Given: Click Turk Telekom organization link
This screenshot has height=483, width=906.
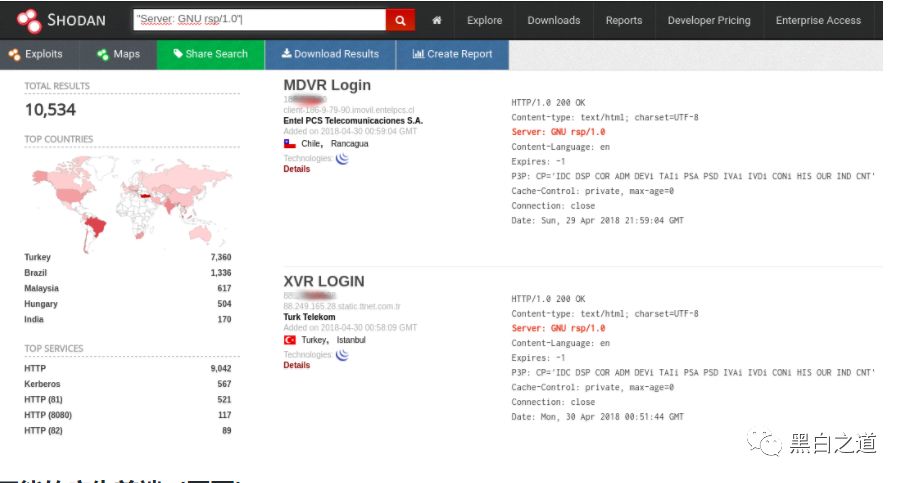Looking at the screenshot, I should point(309,317).
